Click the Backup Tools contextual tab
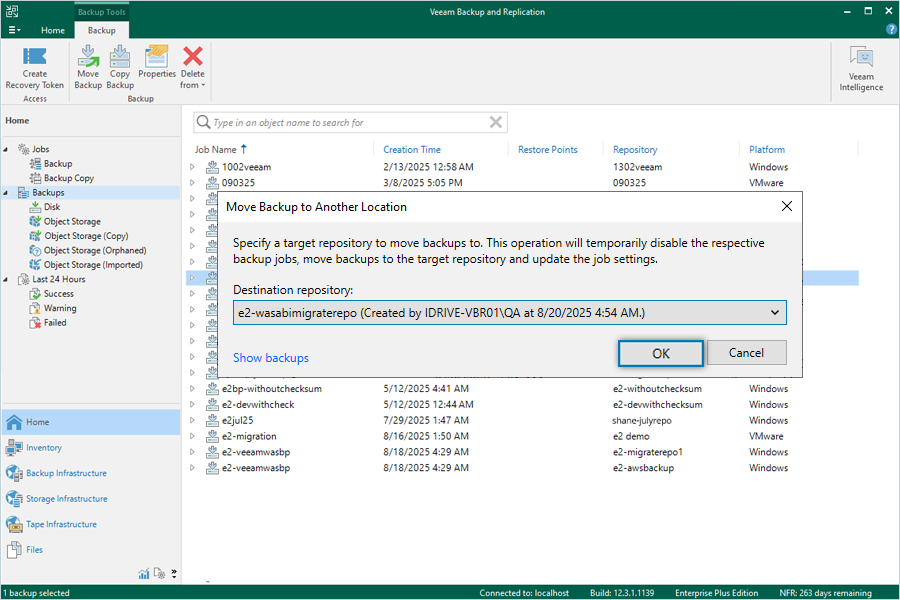Image resolution: width=900 pixels, height=600 pixels. (102, 11)
